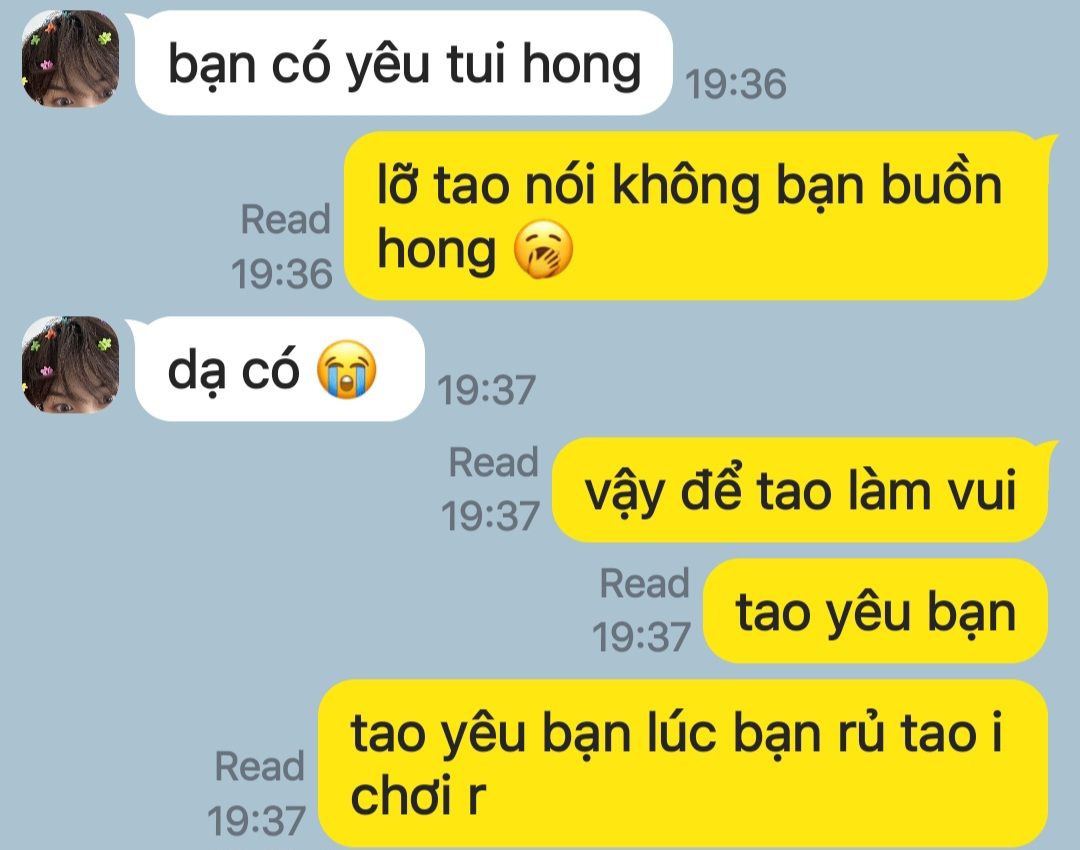This screenshot has width=1080, height=850.
Task: Select the short "tao yêu bạn" bubble
Action: point(875,611)
